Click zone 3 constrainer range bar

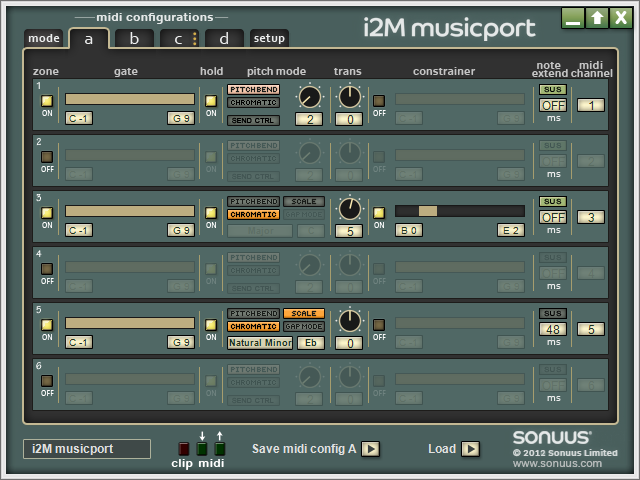(x=460, y=211)
